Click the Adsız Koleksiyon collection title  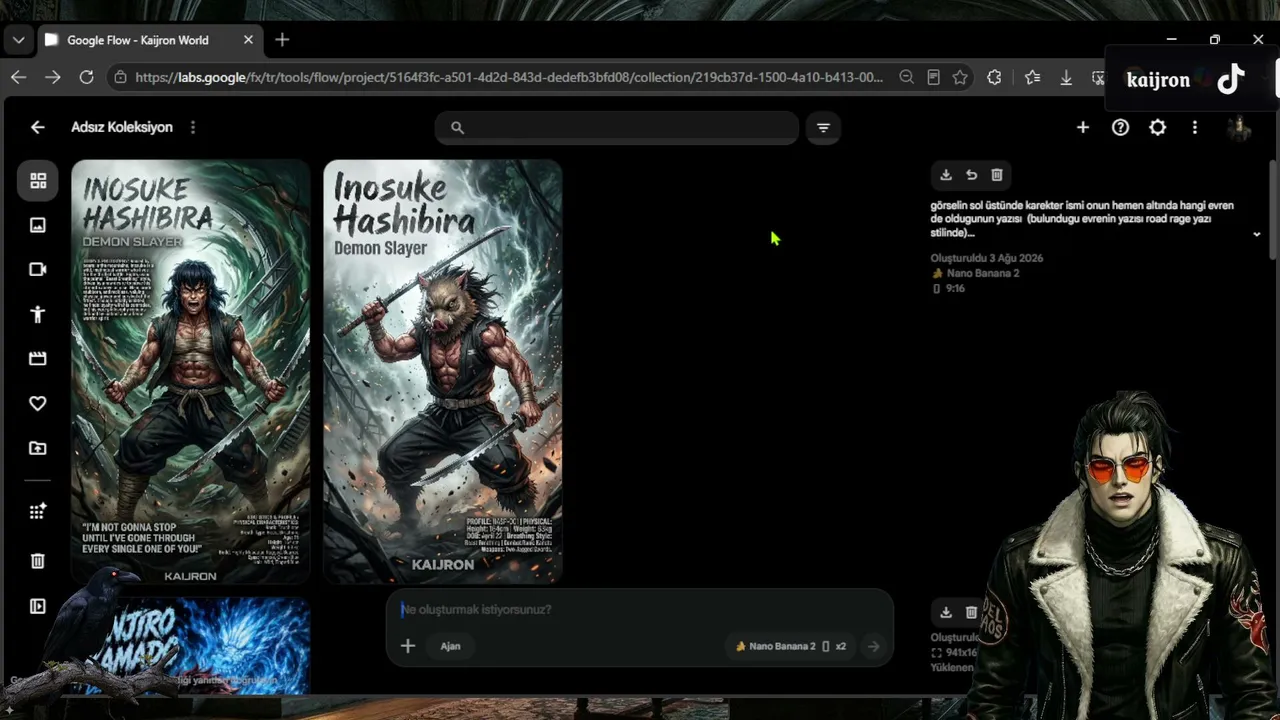[122, 127]
